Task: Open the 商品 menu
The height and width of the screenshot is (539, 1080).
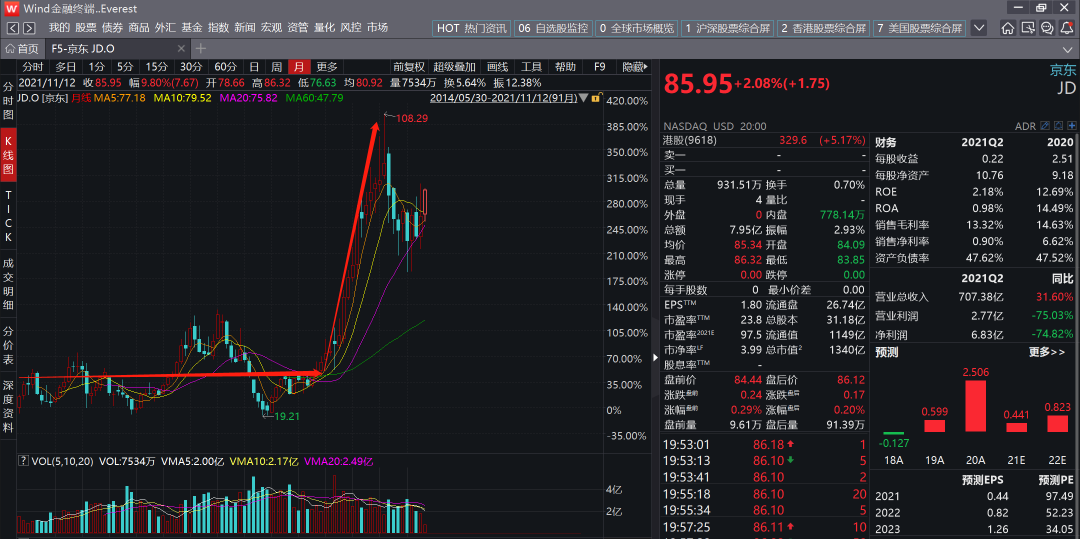Action: click(138, 28)
